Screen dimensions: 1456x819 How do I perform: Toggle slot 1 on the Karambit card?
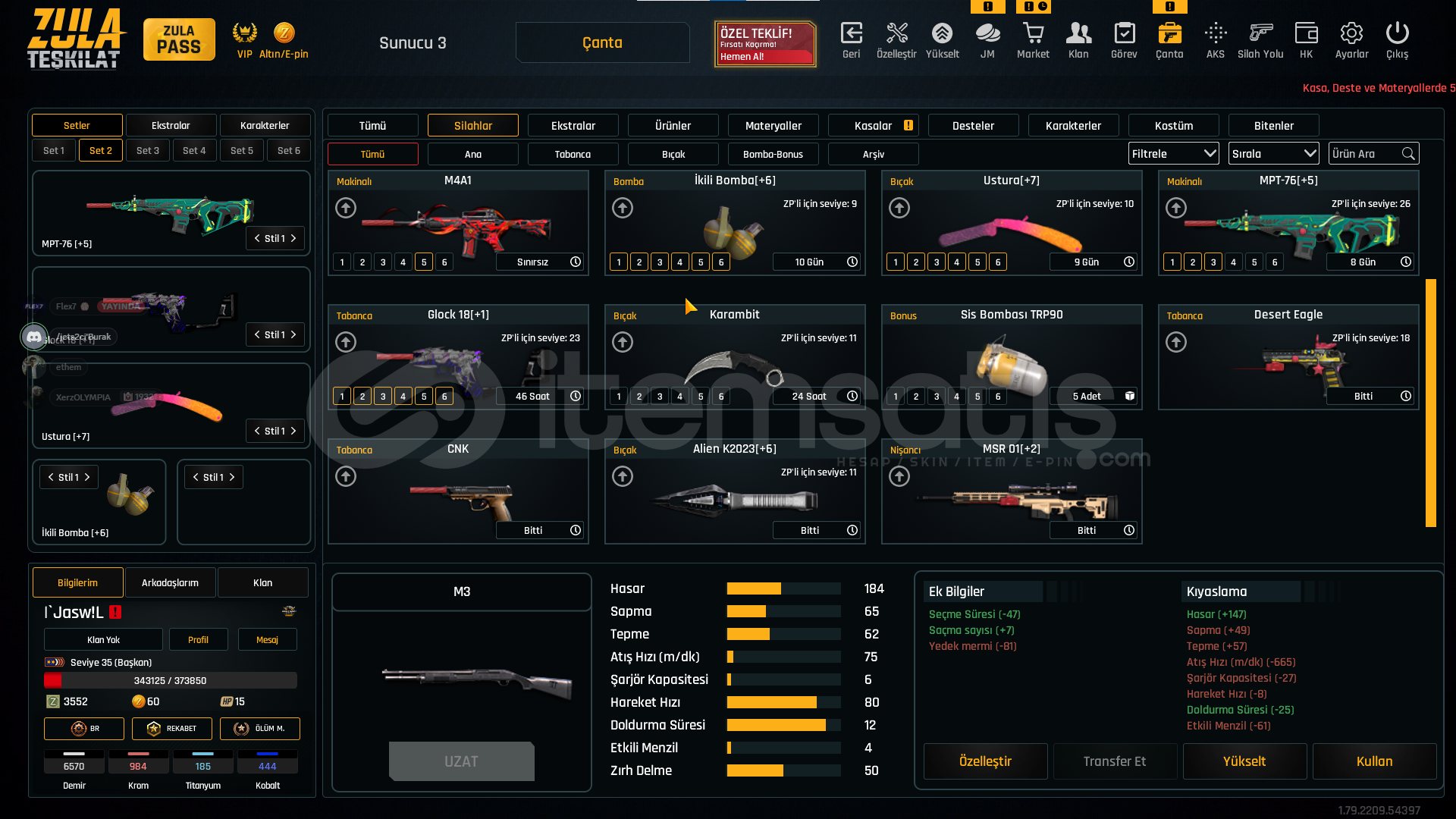[x=619, y=397]
